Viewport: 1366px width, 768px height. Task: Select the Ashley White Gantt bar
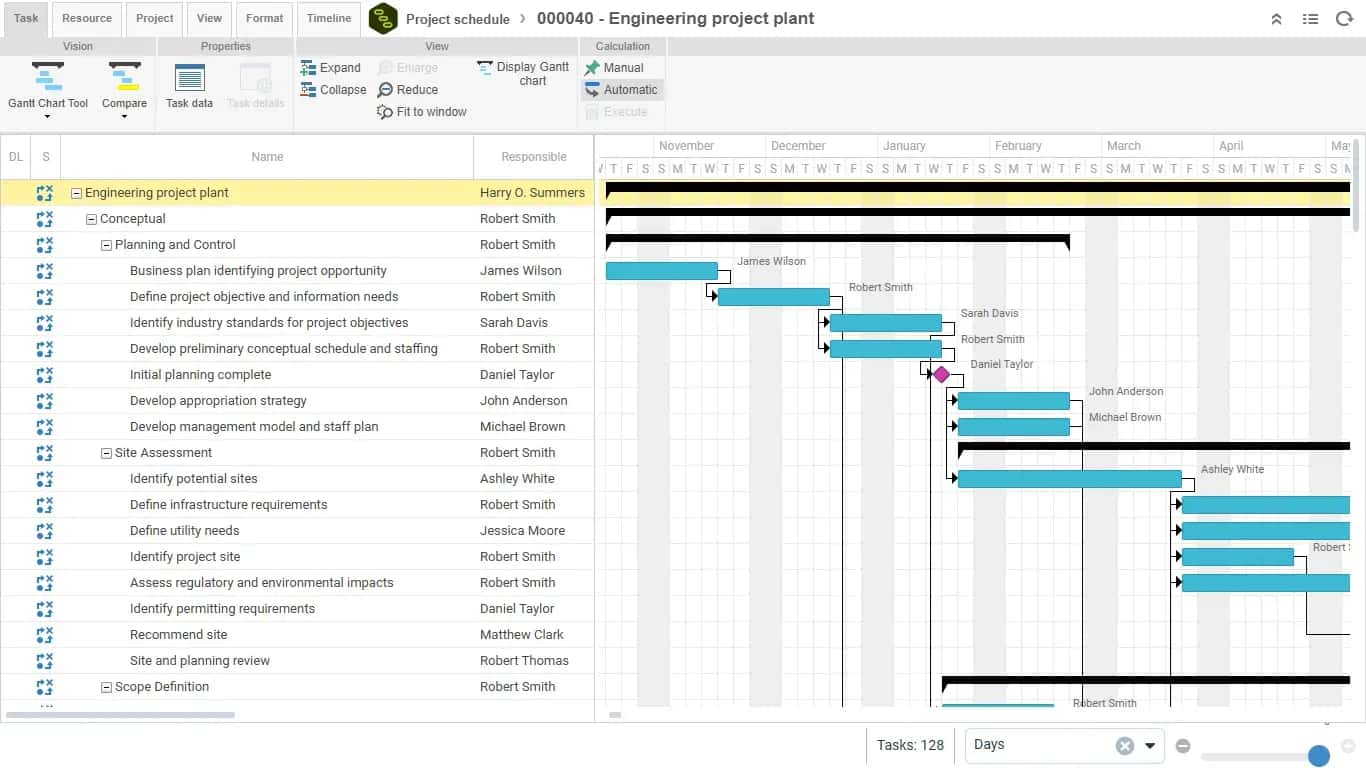[1070, 479]
